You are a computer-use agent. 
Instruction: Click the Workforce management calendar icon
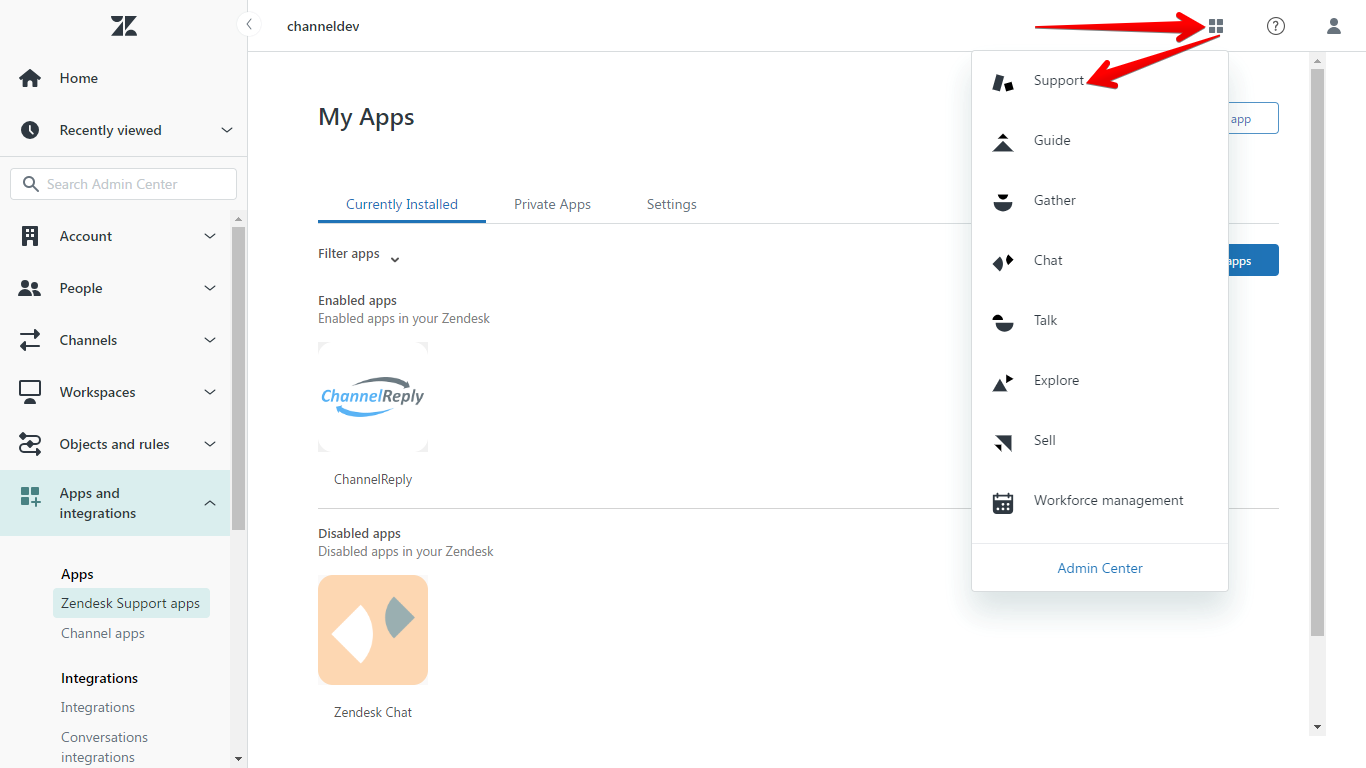[x=1003, y=503]
